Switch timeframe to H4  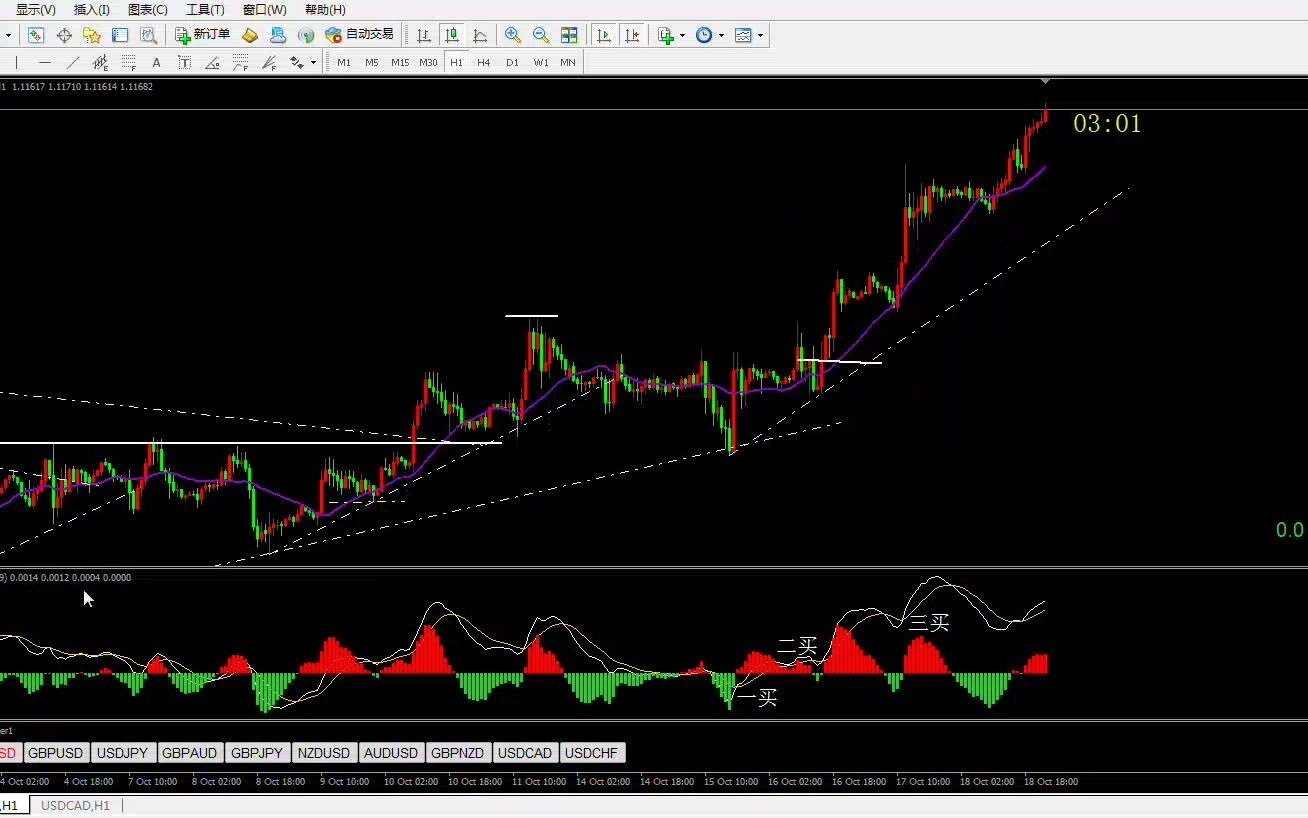click(x=484, y=63)
